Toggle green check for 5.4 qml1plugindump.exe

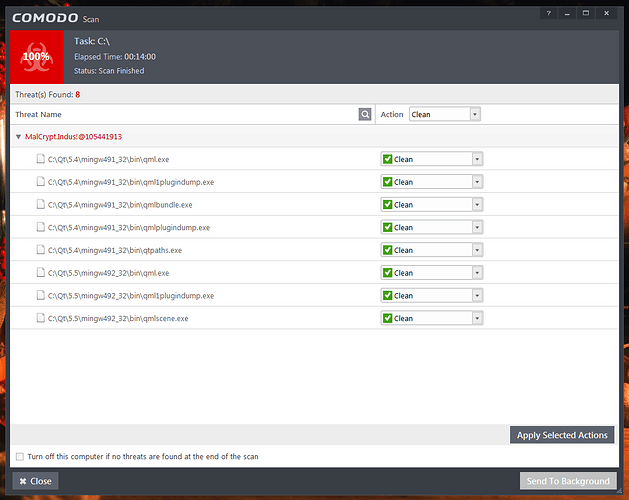click(x=388, y=182)
